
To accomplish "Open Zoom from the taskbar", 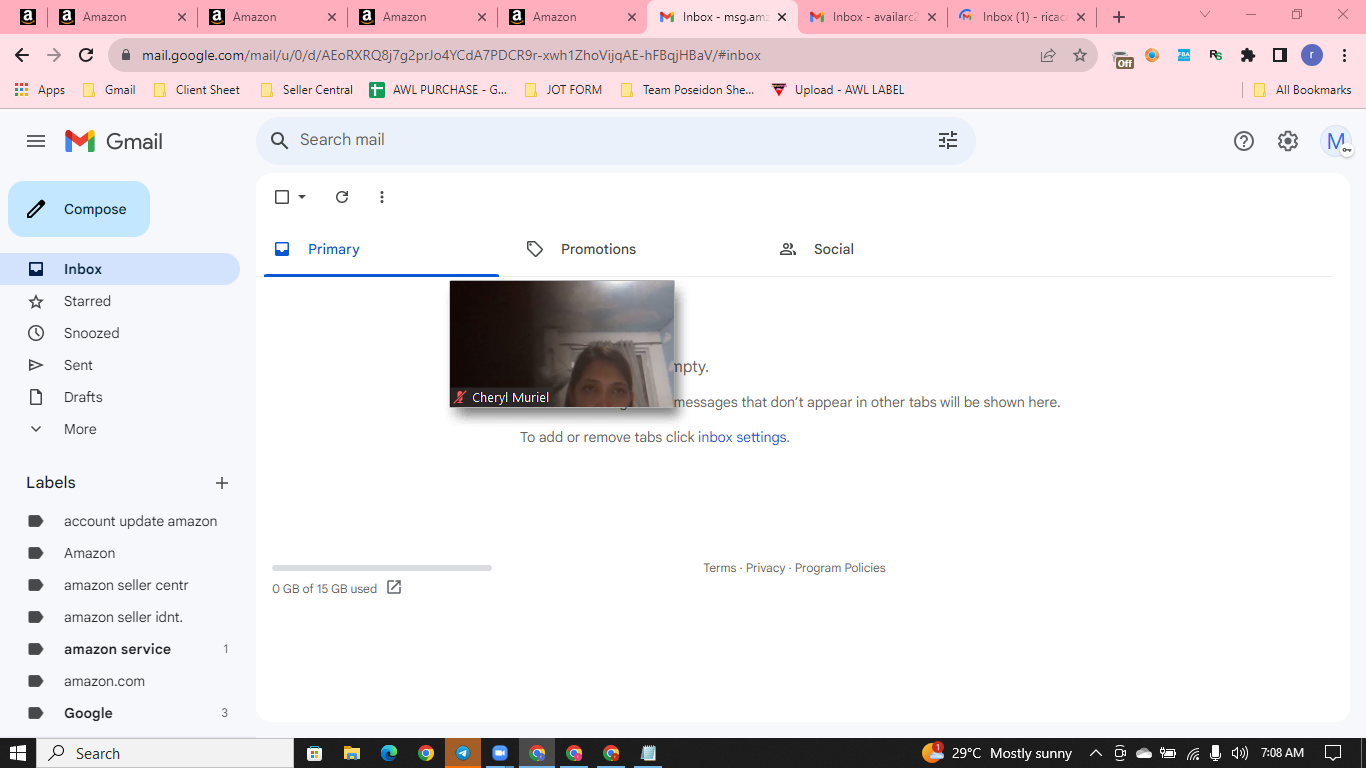I will pyautogui.click(x=500, y=753).
